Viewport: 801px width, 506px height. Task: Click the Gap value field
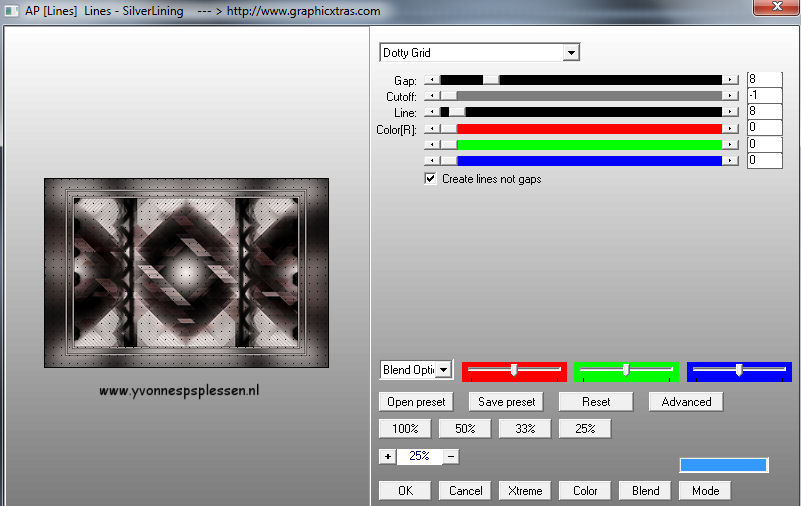pos(764,79)
